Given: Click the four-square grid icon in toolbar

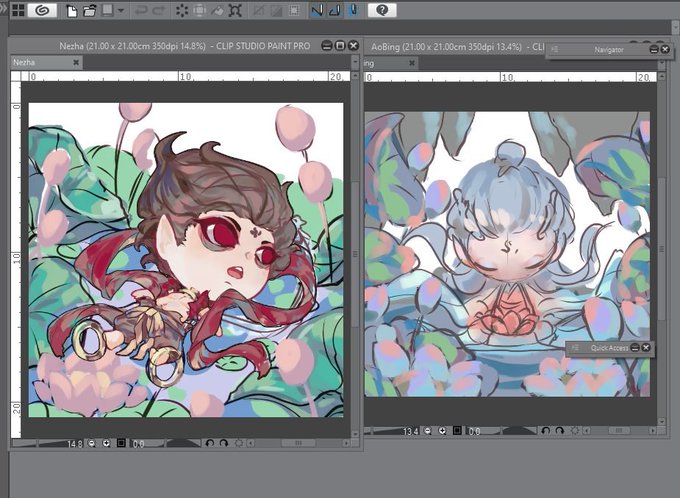Looking at the screenshot, I should pos(18,10).
